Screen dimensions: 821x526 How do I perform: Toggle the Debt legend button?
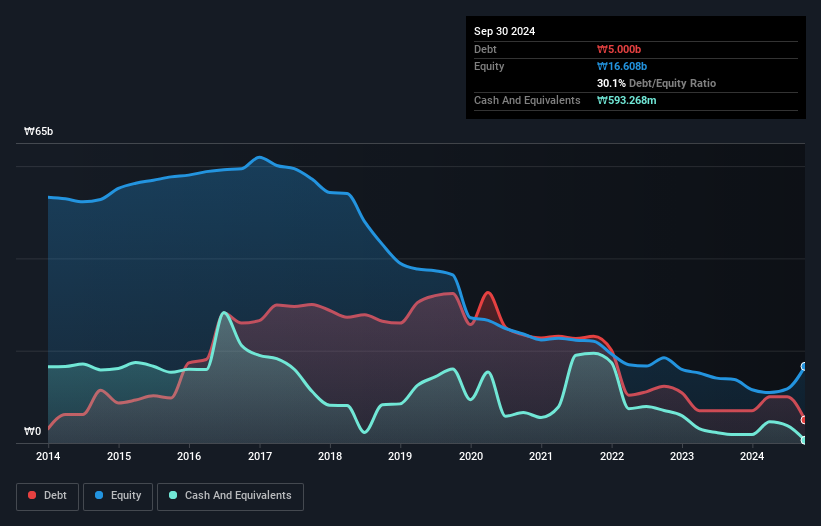tap(47, 496)
